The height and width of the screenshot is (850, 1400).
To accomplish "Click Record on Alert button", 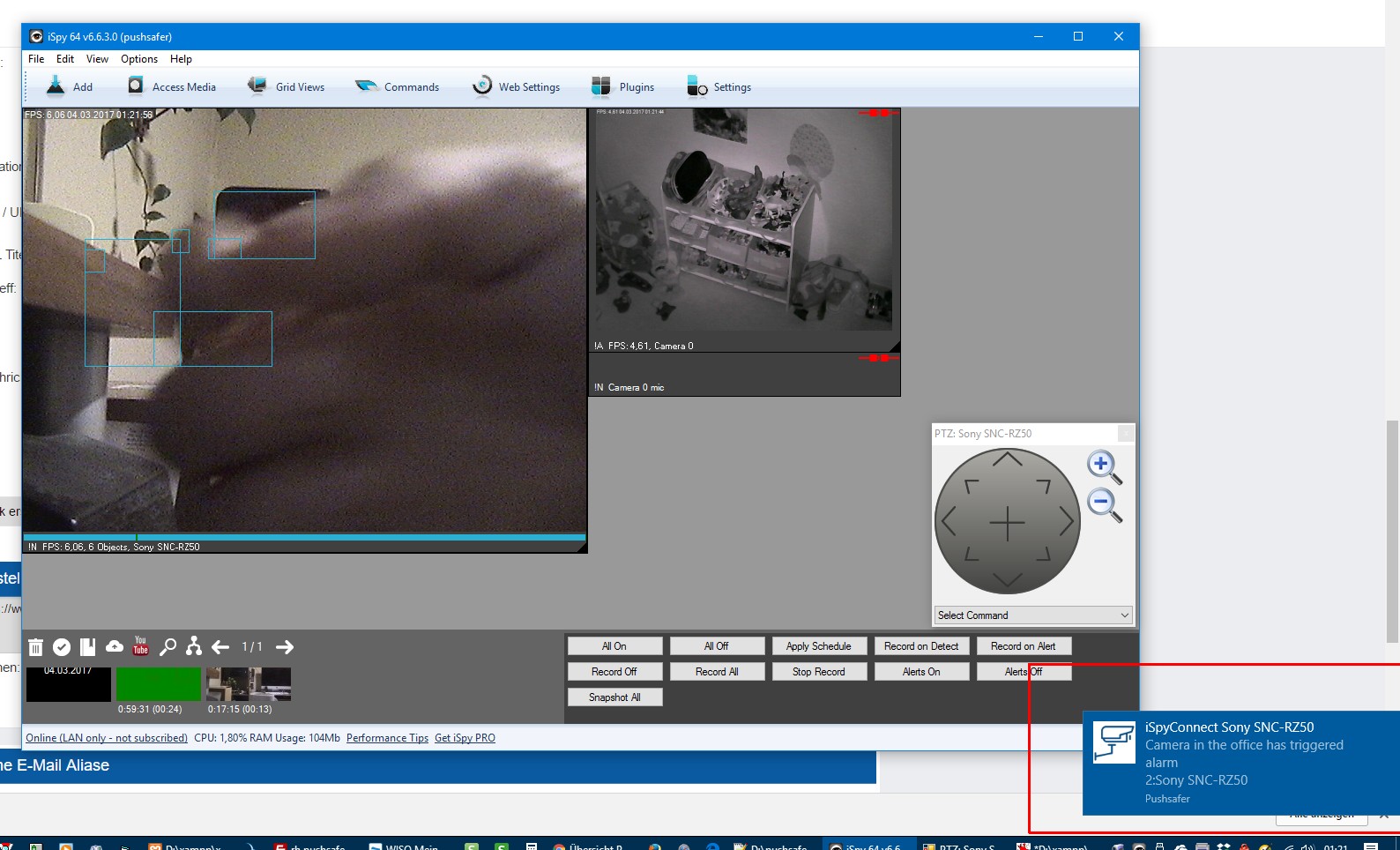I will (1024, 646).
